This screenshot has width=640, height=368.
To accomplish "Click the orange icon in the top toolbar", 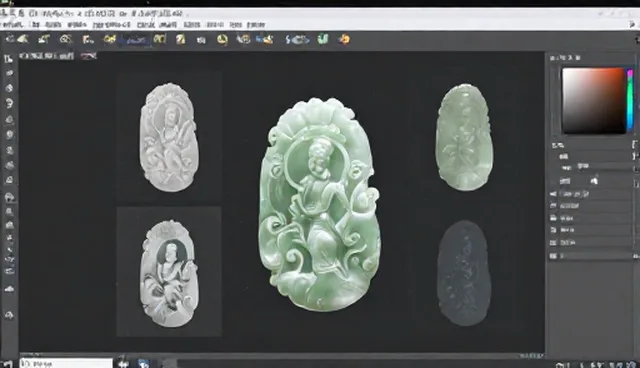I will click(344, 39).
